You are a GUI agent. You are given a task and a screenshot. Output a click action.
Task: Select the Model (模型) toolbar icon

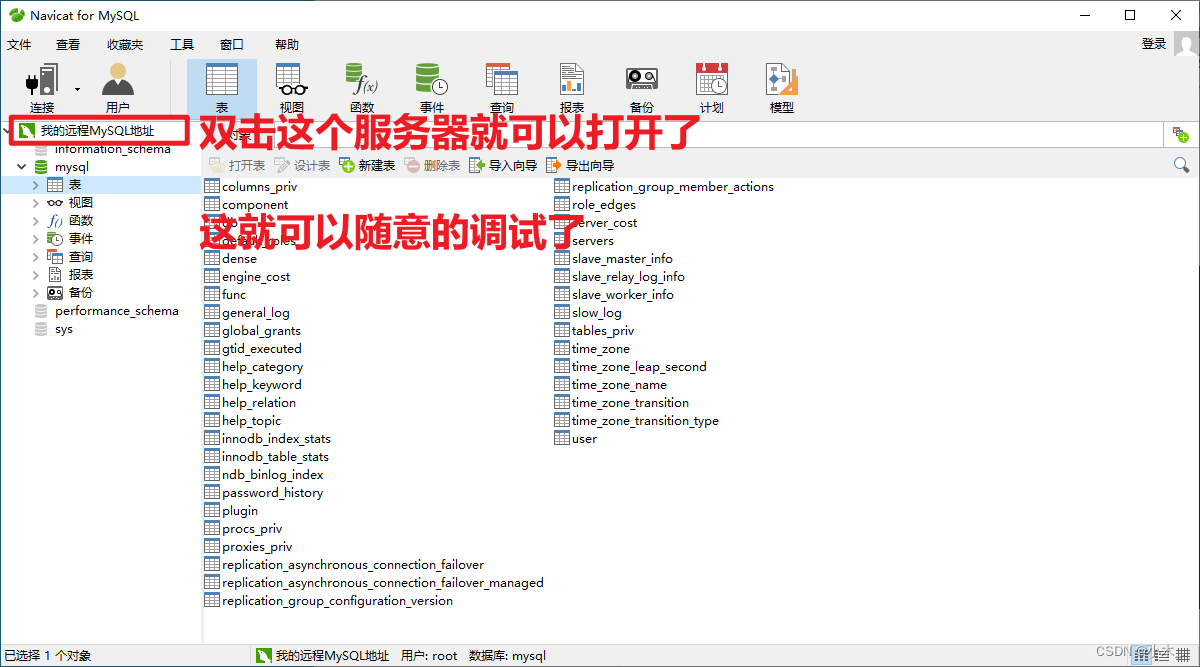tap(781, 88)
